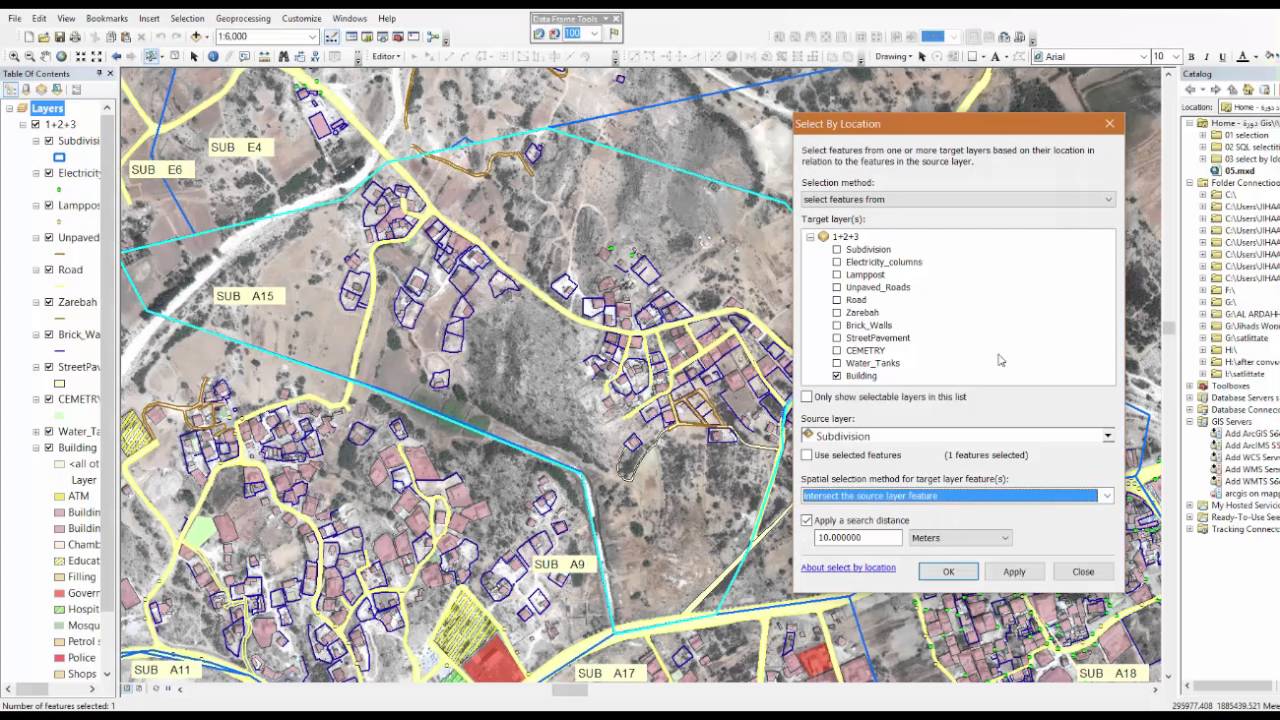Open the About select by location link
Image resolution: width=1280 pixels, height=720 pixels.
[848, 568]
